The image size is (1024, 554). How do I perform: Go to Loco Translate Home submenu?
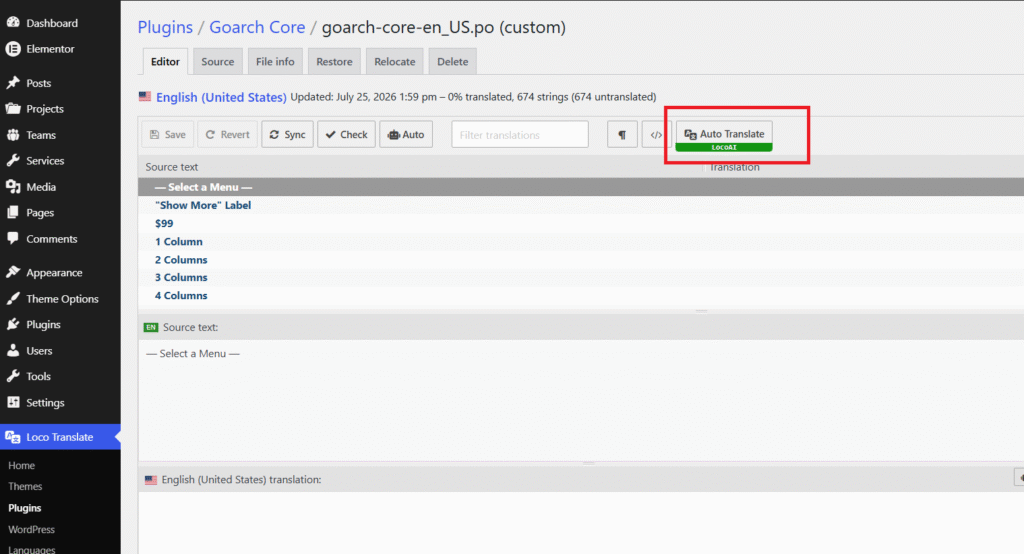click(22, 466)
